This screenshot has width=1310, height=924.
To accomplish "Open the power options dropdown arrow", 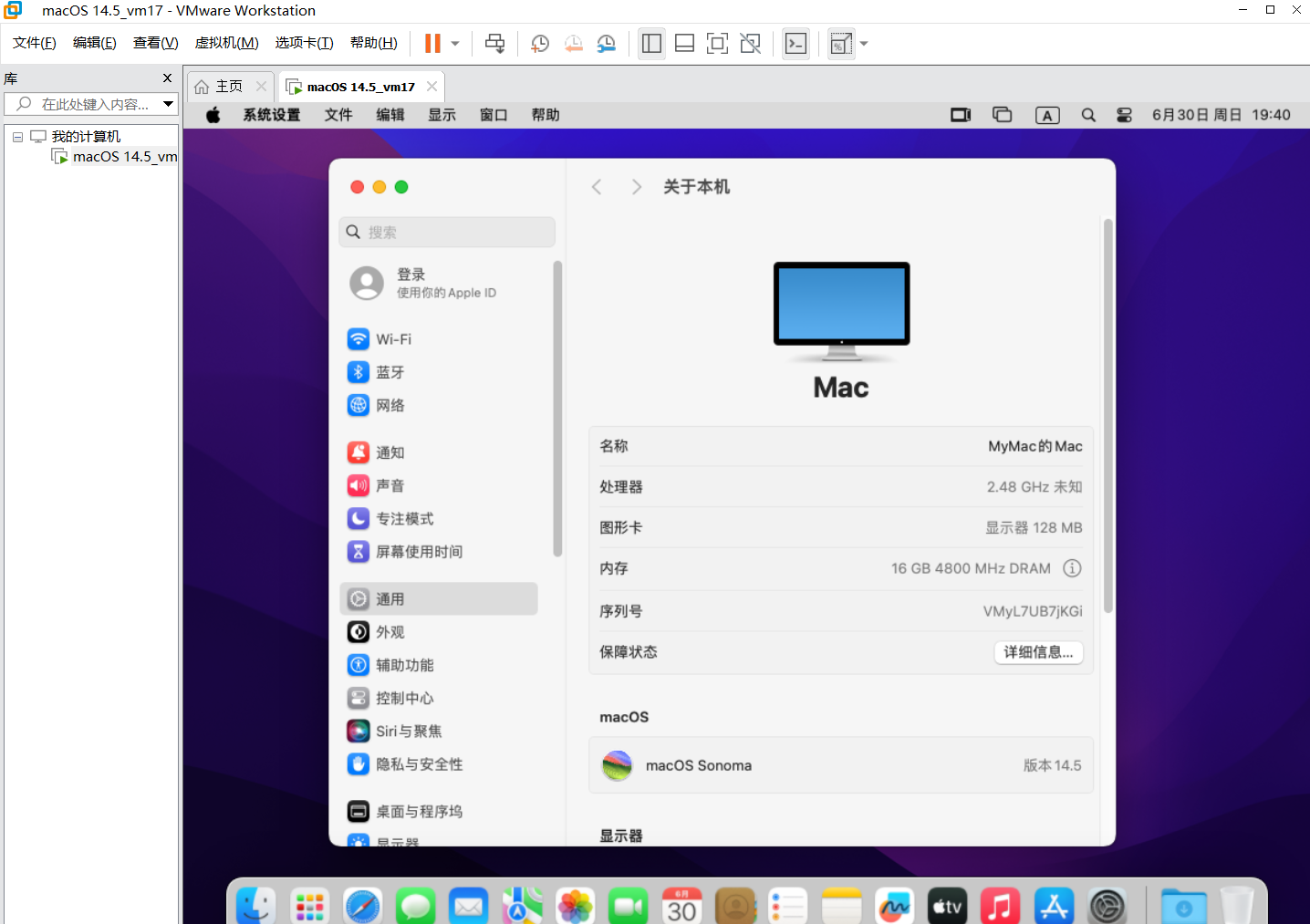I will [455, 44].
